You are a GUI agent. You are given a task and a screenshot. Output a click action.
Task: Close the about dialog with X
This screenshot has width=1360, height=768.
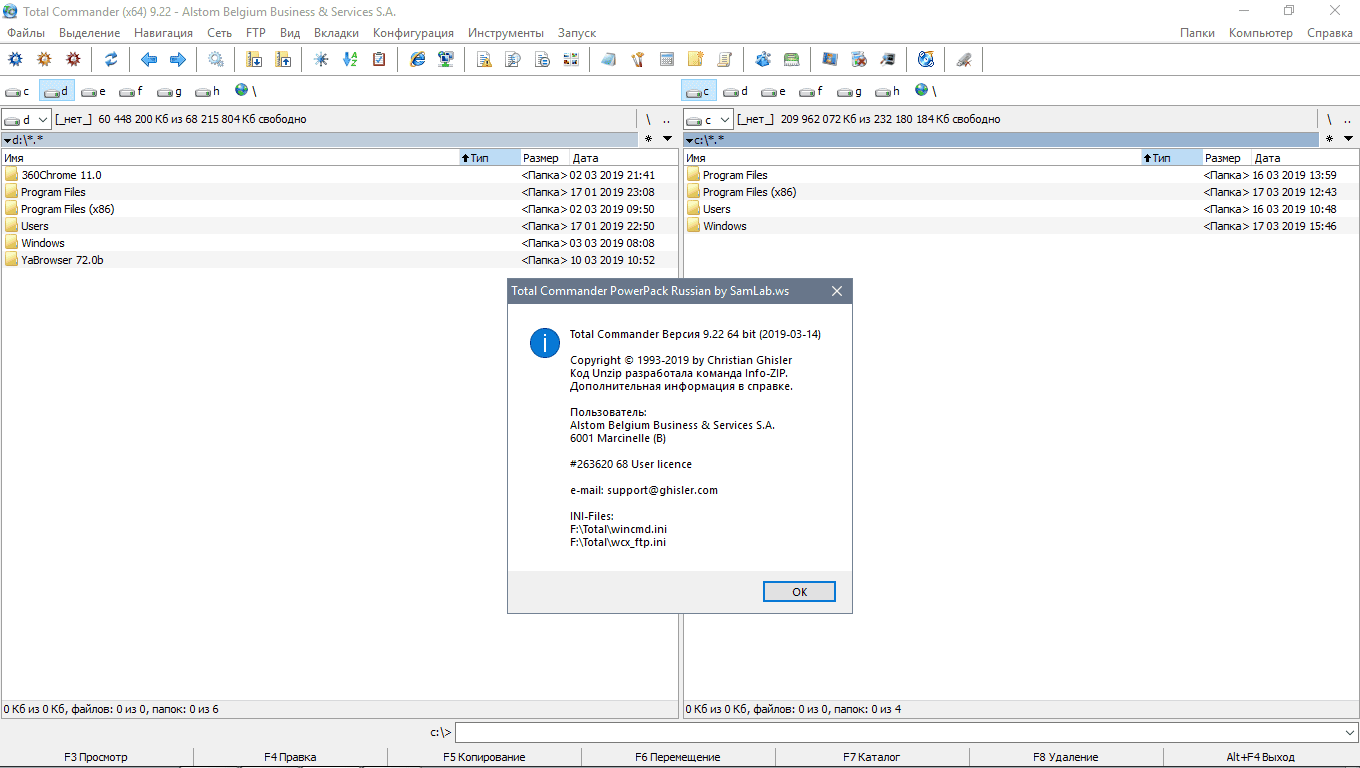coord(837,291)
